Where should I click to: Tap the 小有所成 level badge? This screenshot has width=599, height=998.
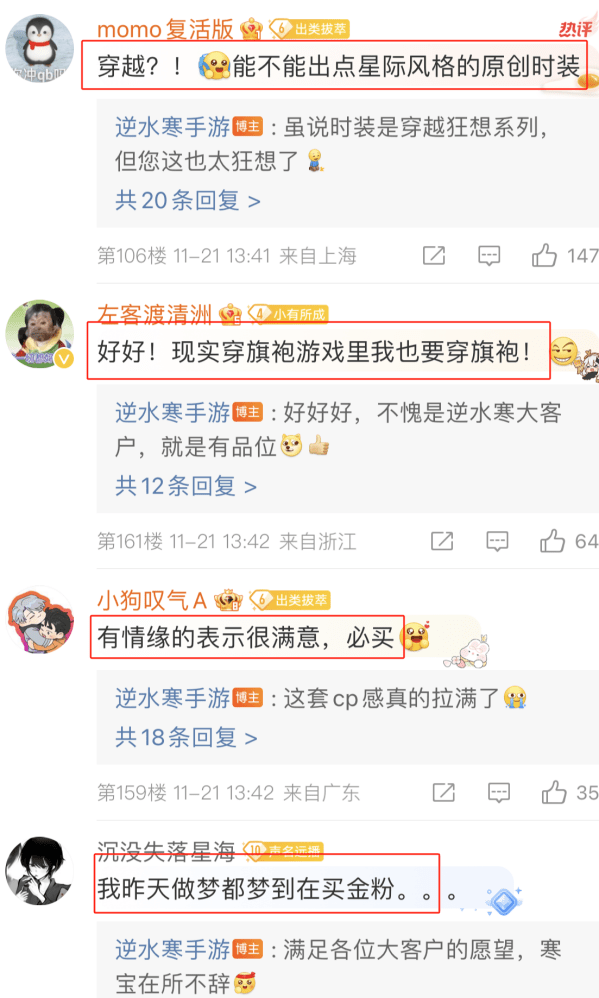coord(287,314)
